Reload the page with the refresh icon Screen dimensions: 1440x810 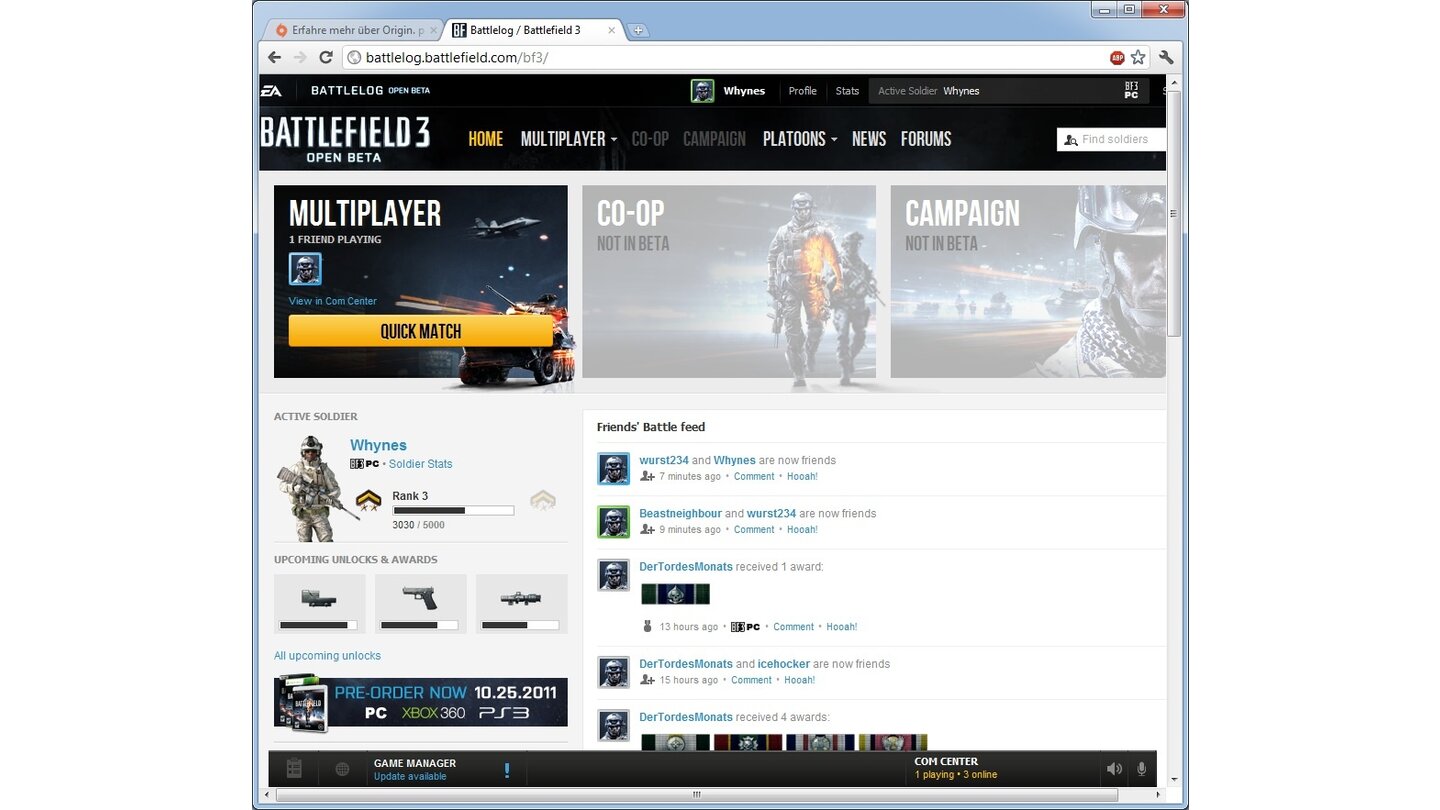(x=325, y=57)
